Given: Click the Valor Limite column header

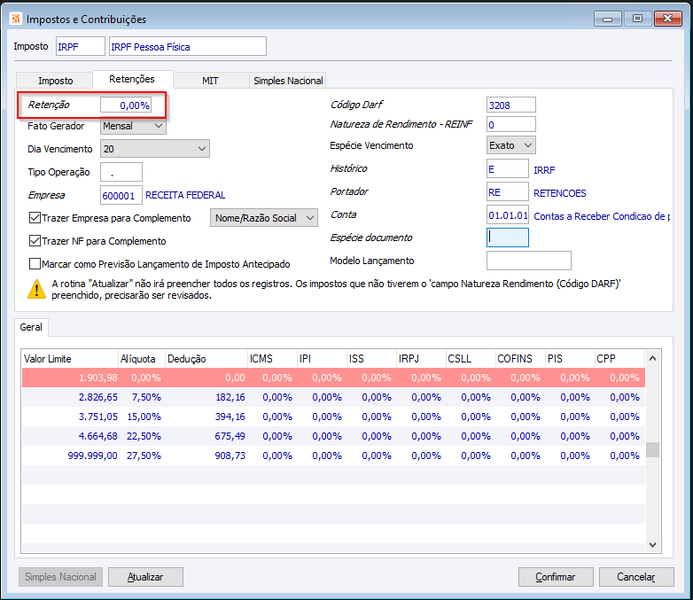Looking at the screenshot, I should 70,358.
